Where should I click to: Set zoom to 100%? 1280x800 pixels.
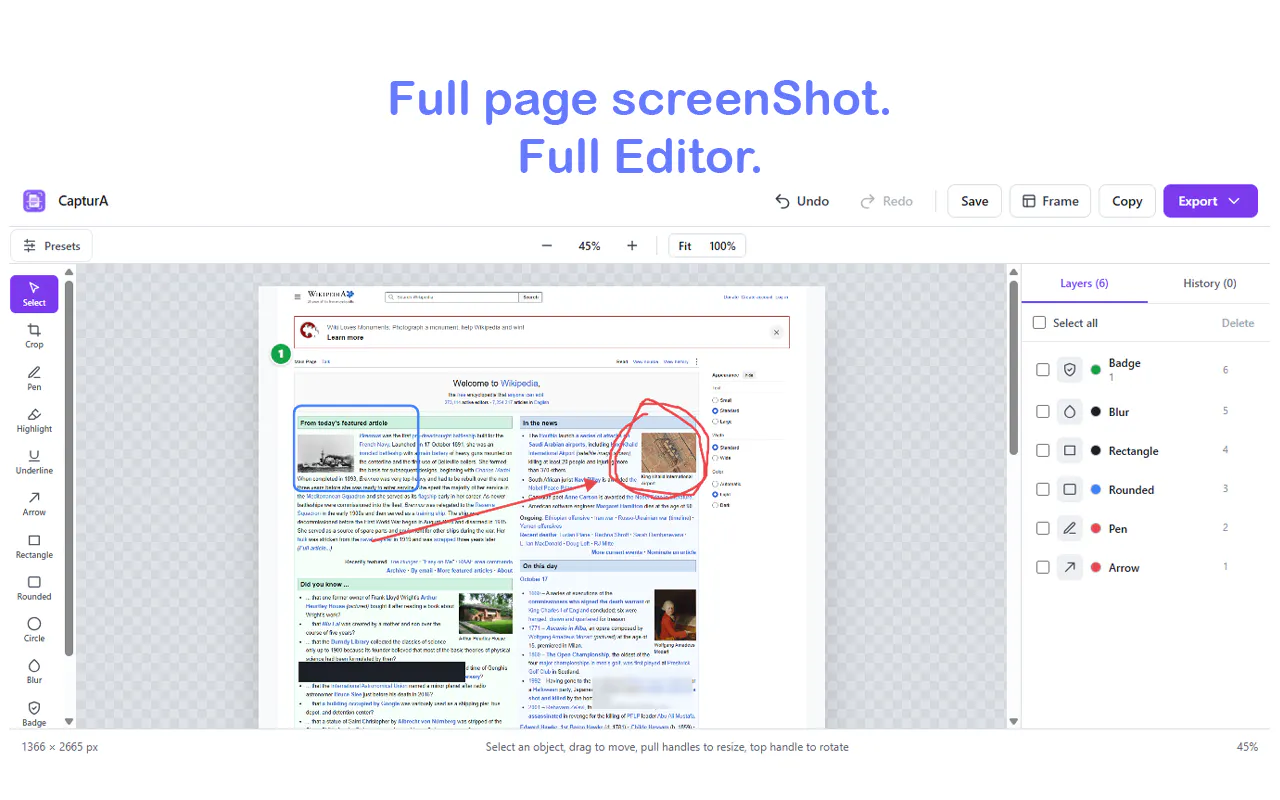coord(722,246)
